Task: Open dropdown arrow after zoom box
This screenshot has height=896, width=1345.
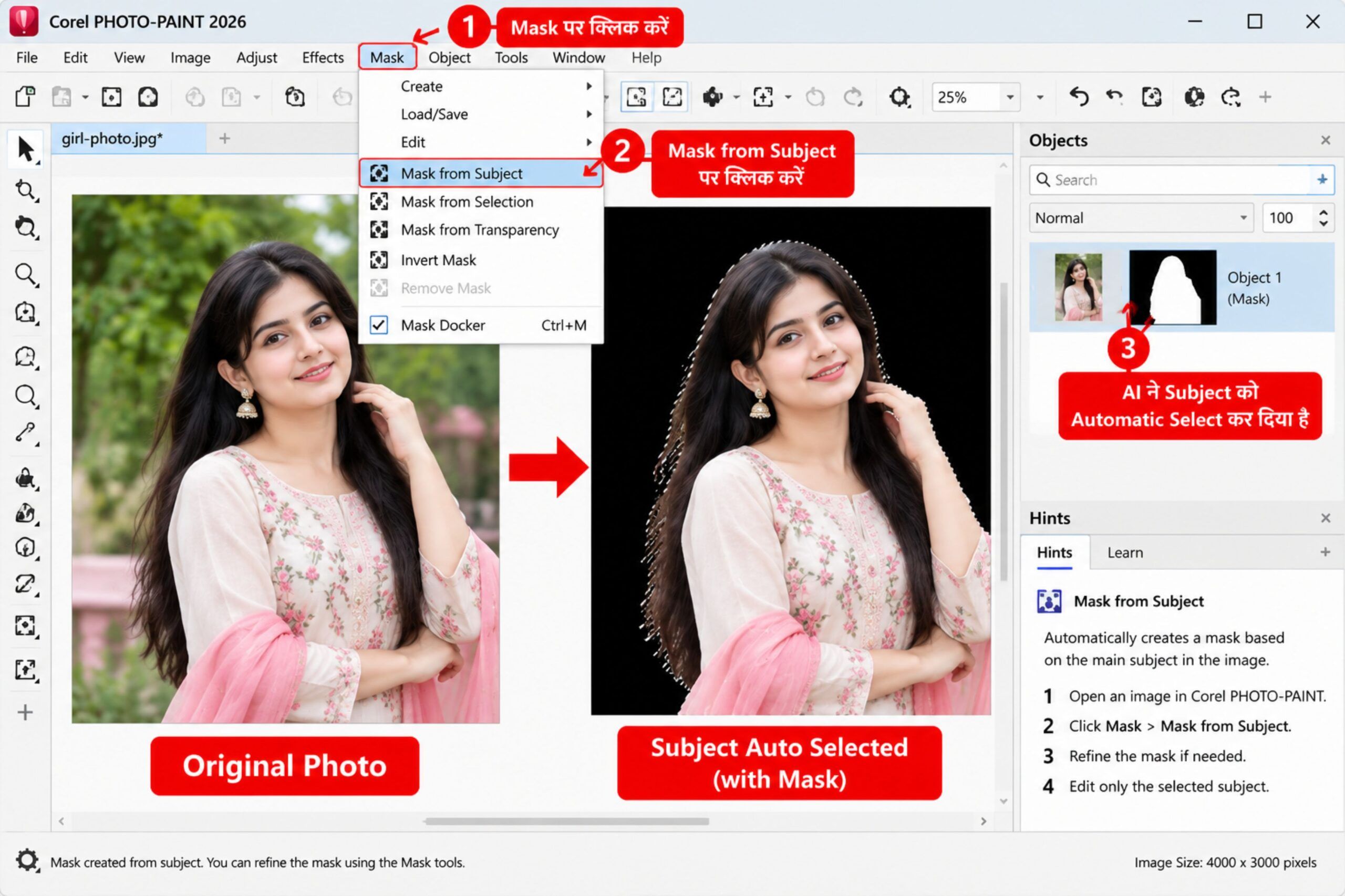Action: pyautogui.click(x=1040, y=97)
